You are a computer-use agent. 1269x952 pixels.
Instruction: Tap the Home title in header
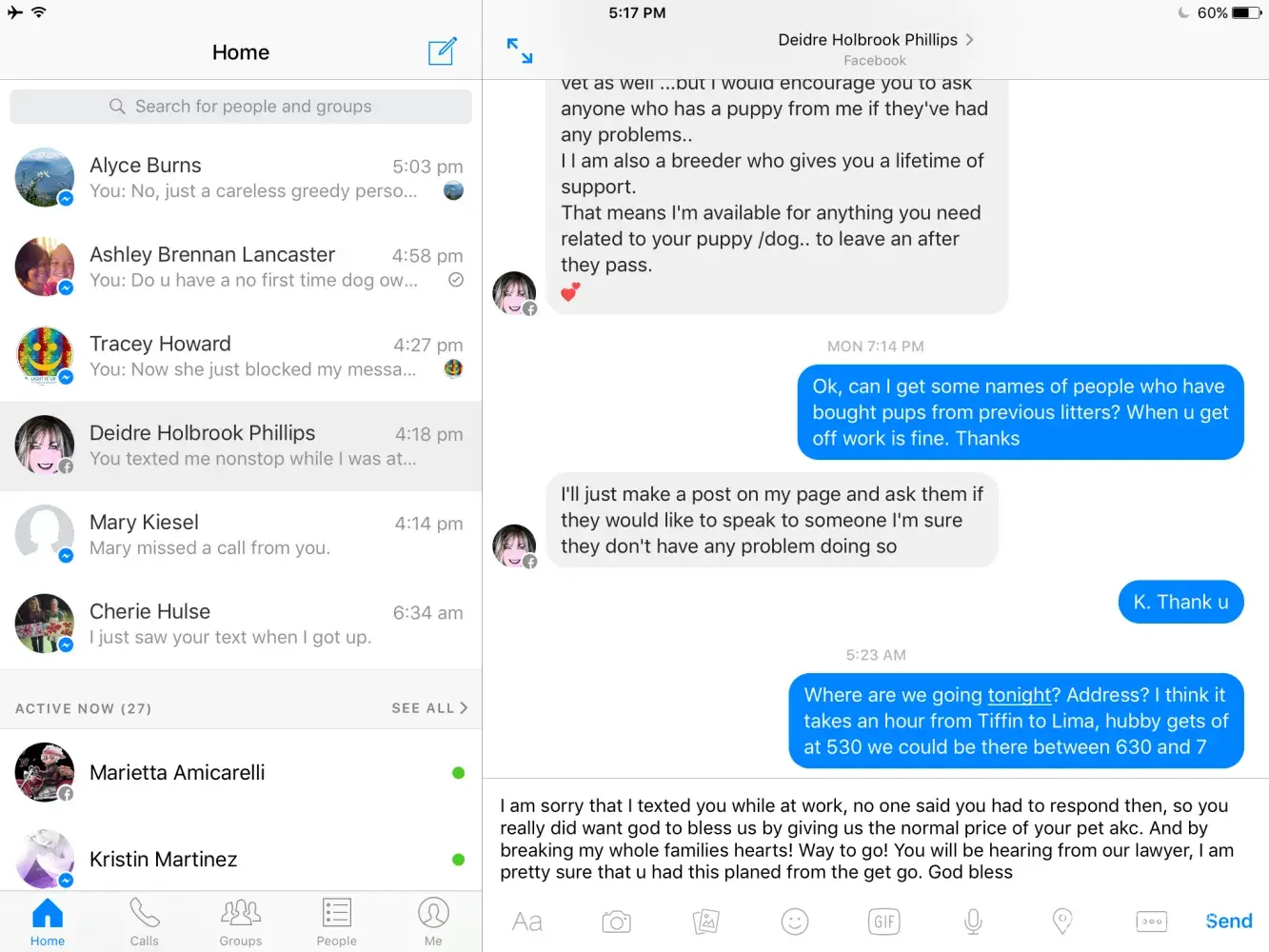[241, 52]
